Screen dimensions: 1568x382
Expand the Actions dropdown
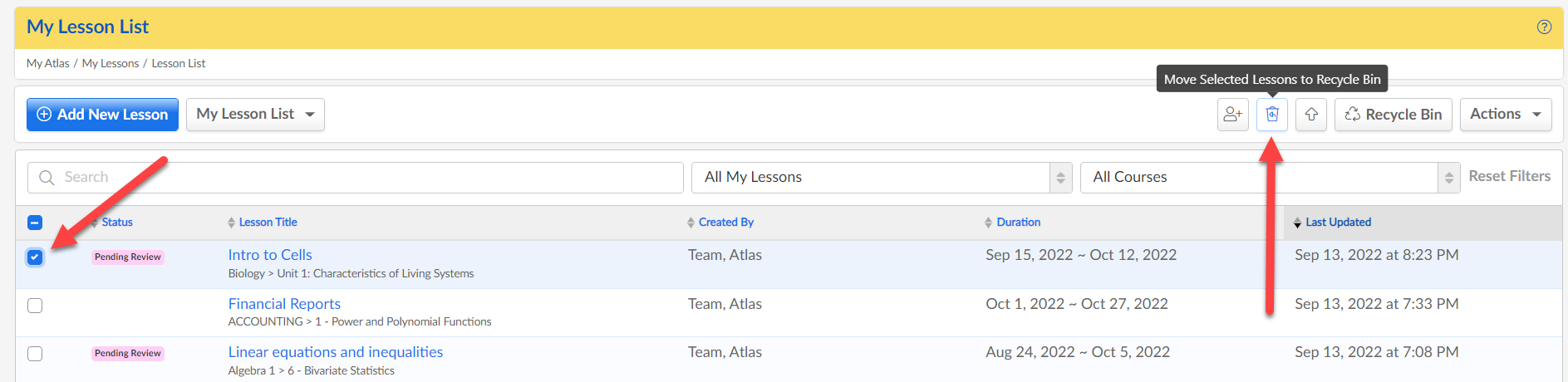click(1506, 115)
